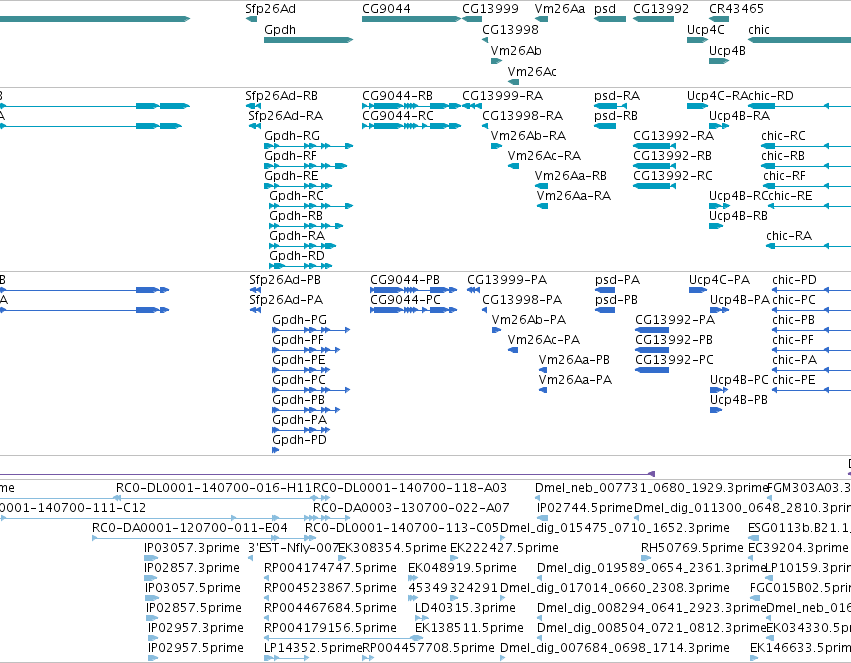The image size is (851, 663).
Task: Select EST EK138511.5prime
Action: tap(469, 628)
